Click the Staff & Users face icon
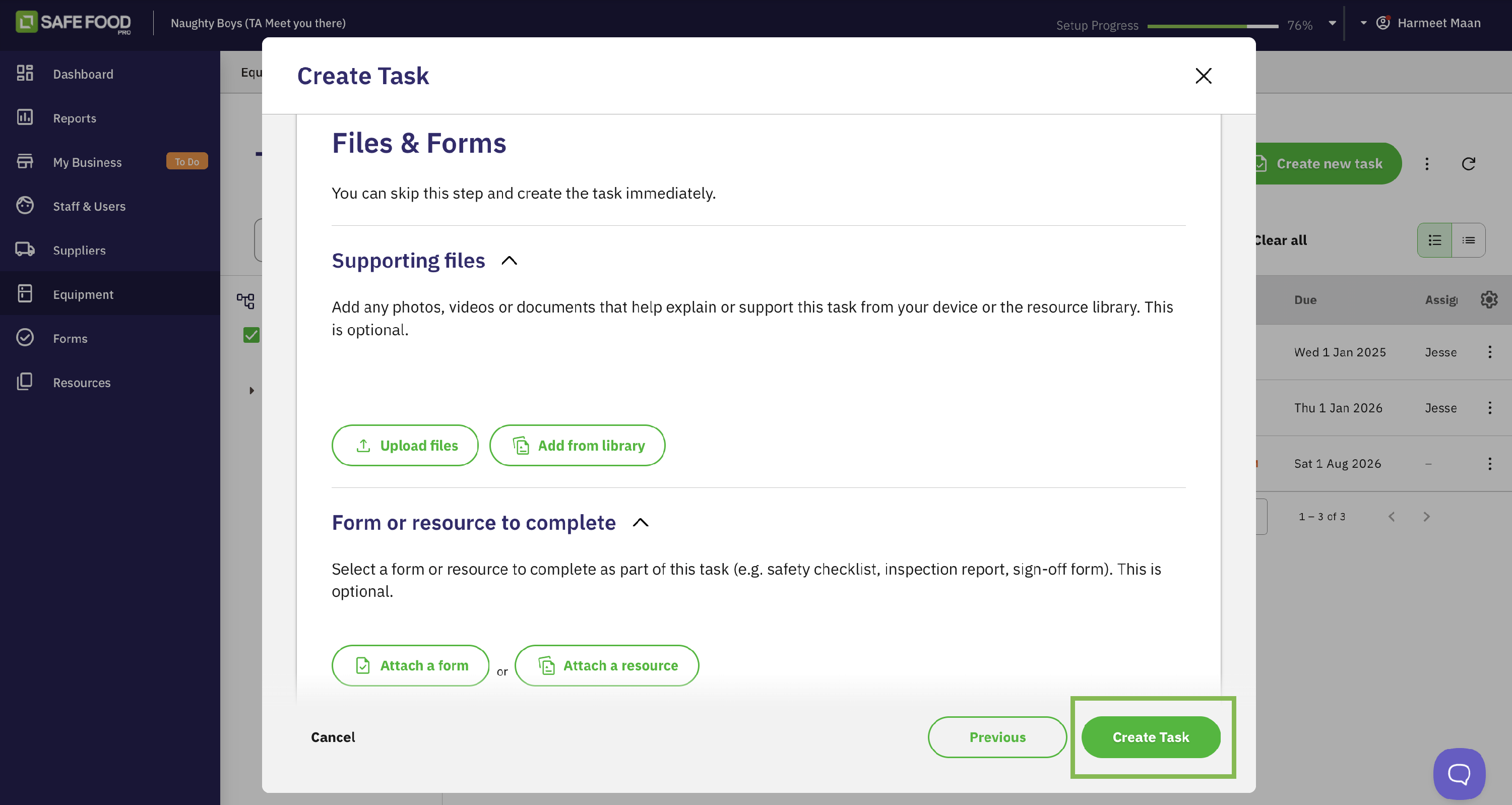The width and height of the screenshot is (1512, 805). tap(25, 206)
